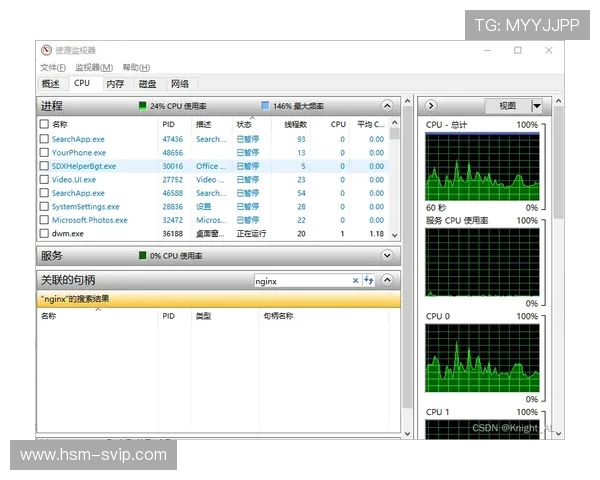Click the nginx handle search field
This screenshot has width=600, height=480.
300,281
